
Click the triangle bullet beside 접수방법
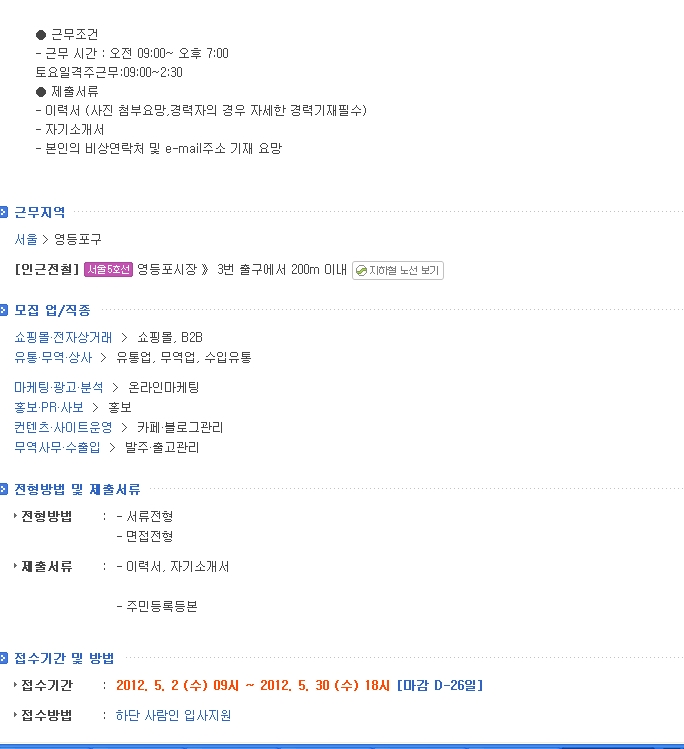pos(15,715)
